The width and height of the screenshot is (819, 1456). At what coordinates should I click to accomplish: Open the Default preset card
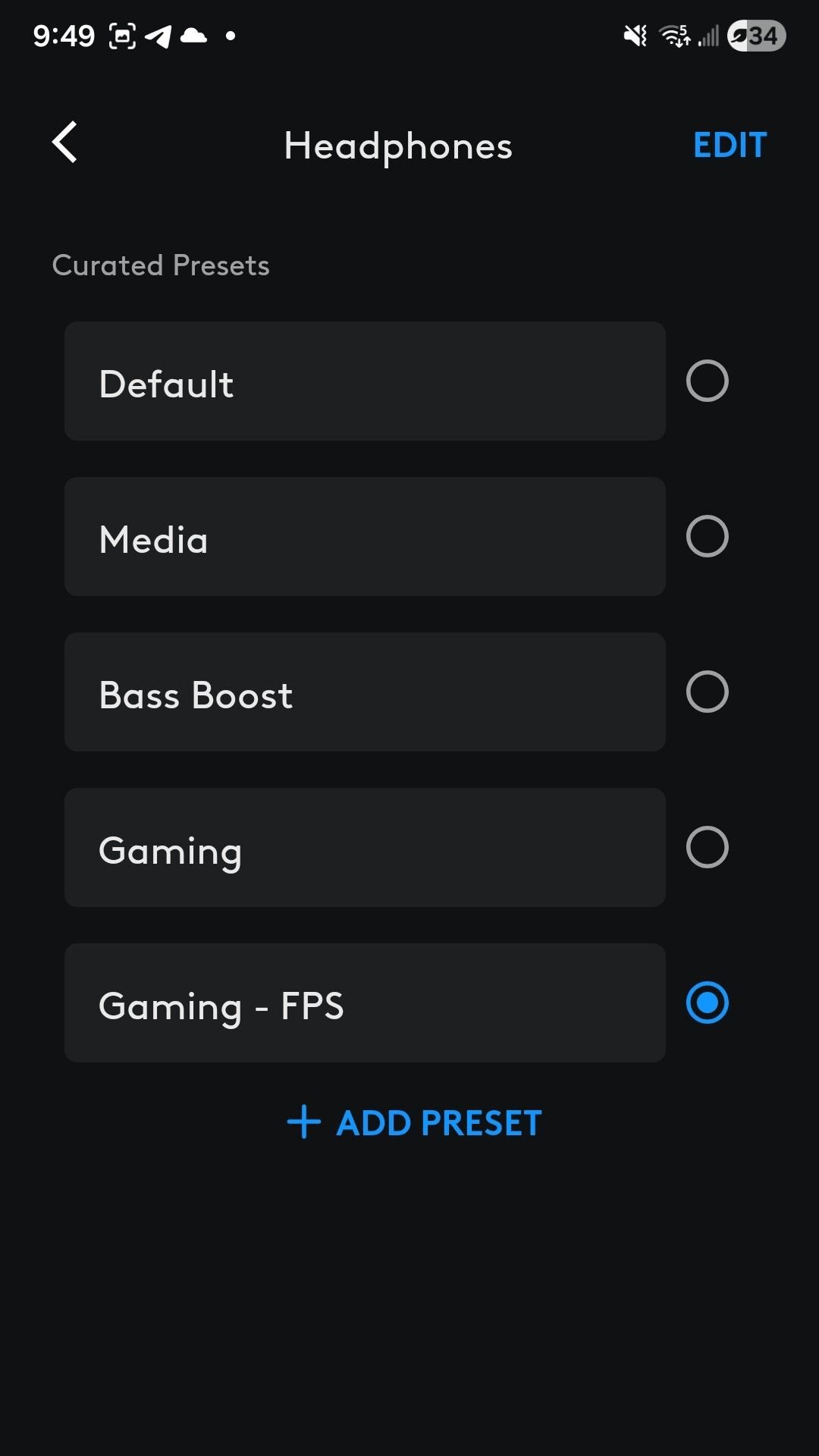[x=365, y=381]
